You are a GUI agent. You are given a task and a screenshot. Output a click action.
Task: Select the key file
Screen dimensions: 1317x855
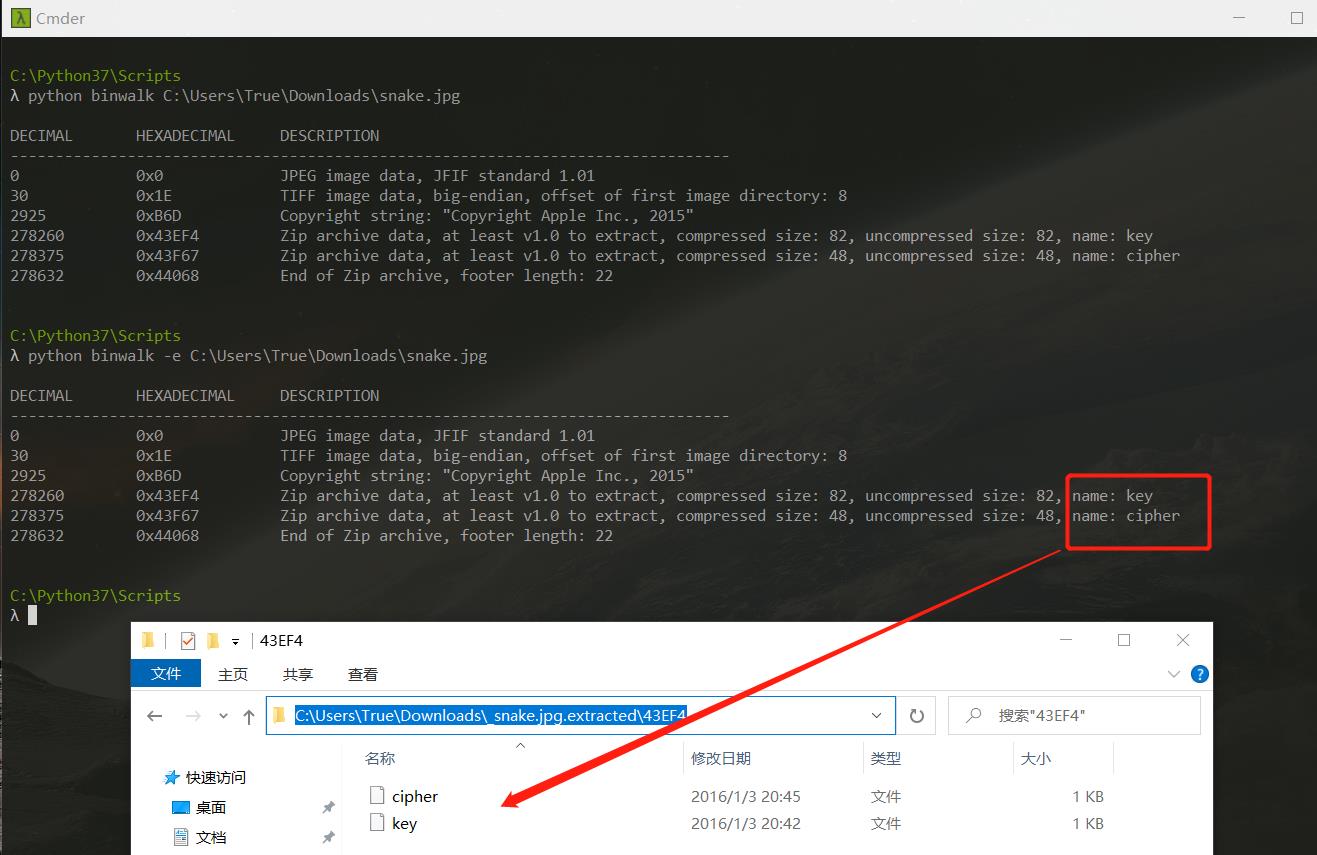404,824
